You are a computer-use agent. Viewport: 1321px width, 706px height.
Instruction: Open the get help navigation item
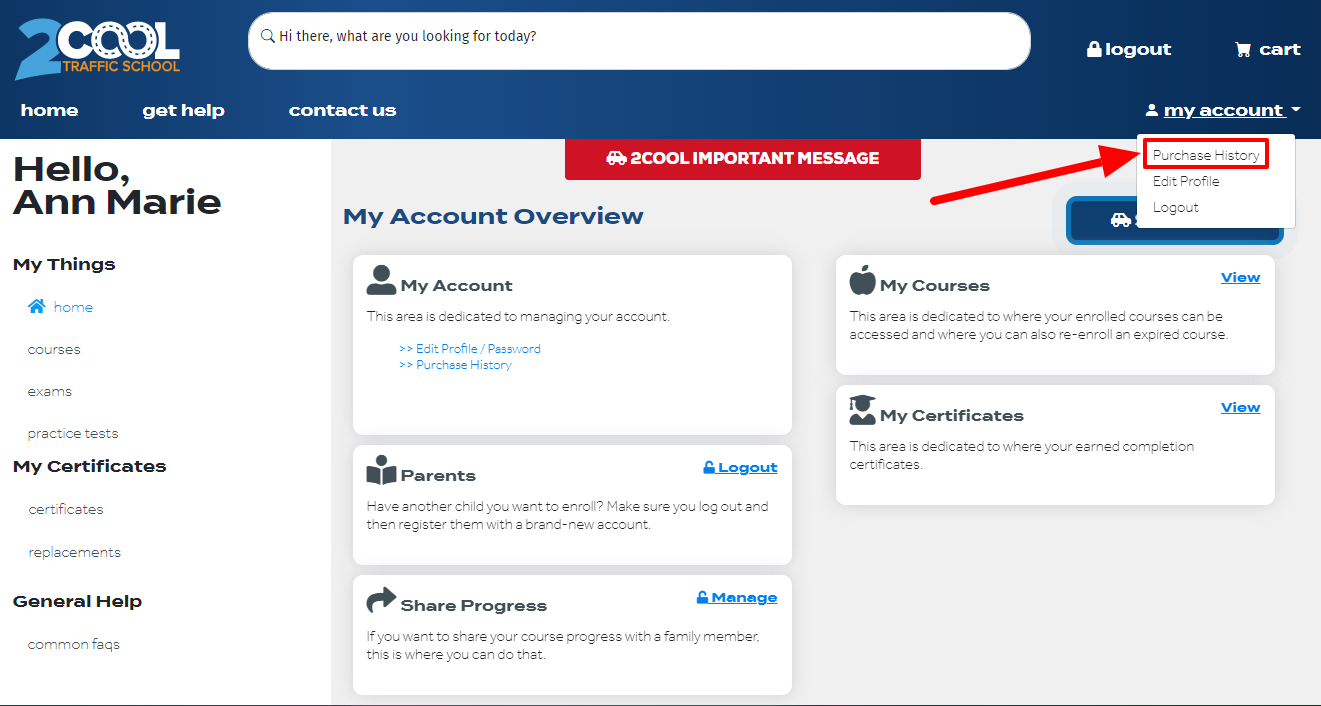(x=184, y=110)
